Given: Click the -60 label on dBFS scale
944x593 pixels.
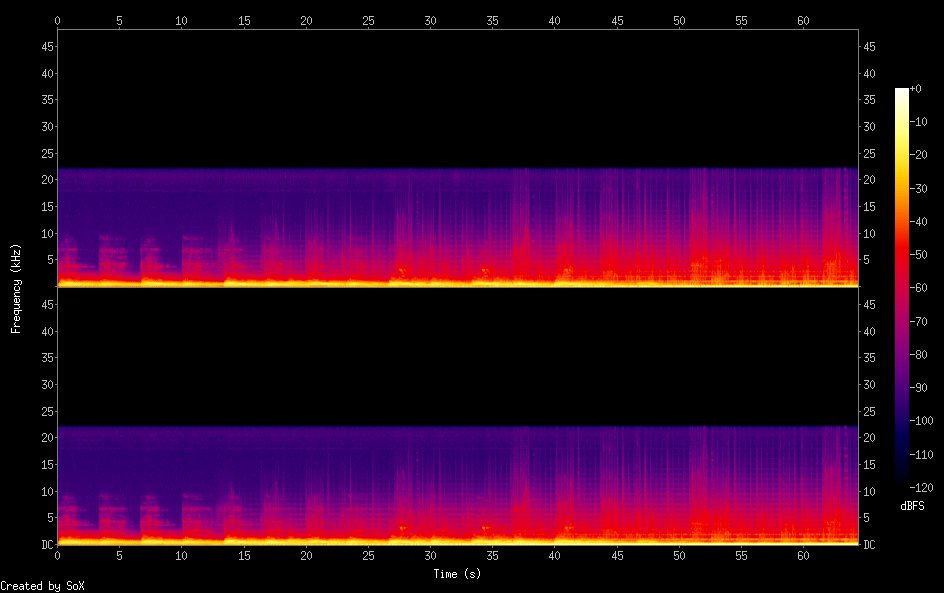Looking at the screenshot, I should [918, 288].
